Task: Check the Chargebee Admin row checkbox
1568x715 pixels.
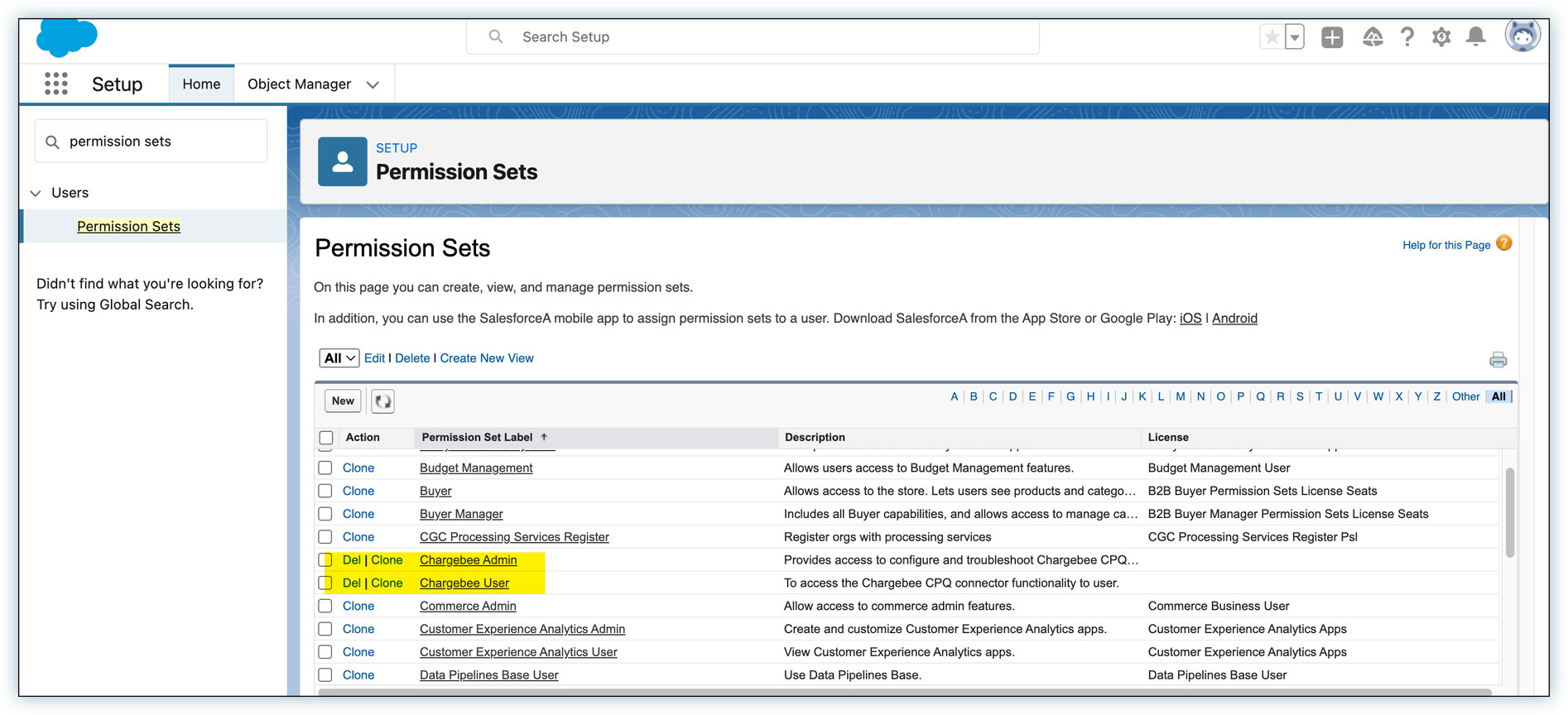Action: point(325,560)
